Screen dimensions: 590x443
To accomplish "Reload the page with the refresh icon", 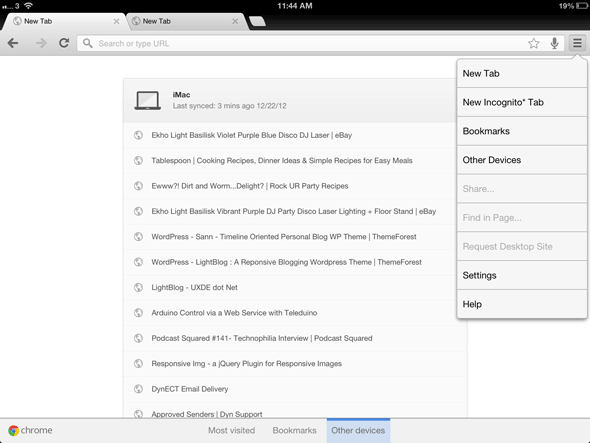I will (64, 43).
